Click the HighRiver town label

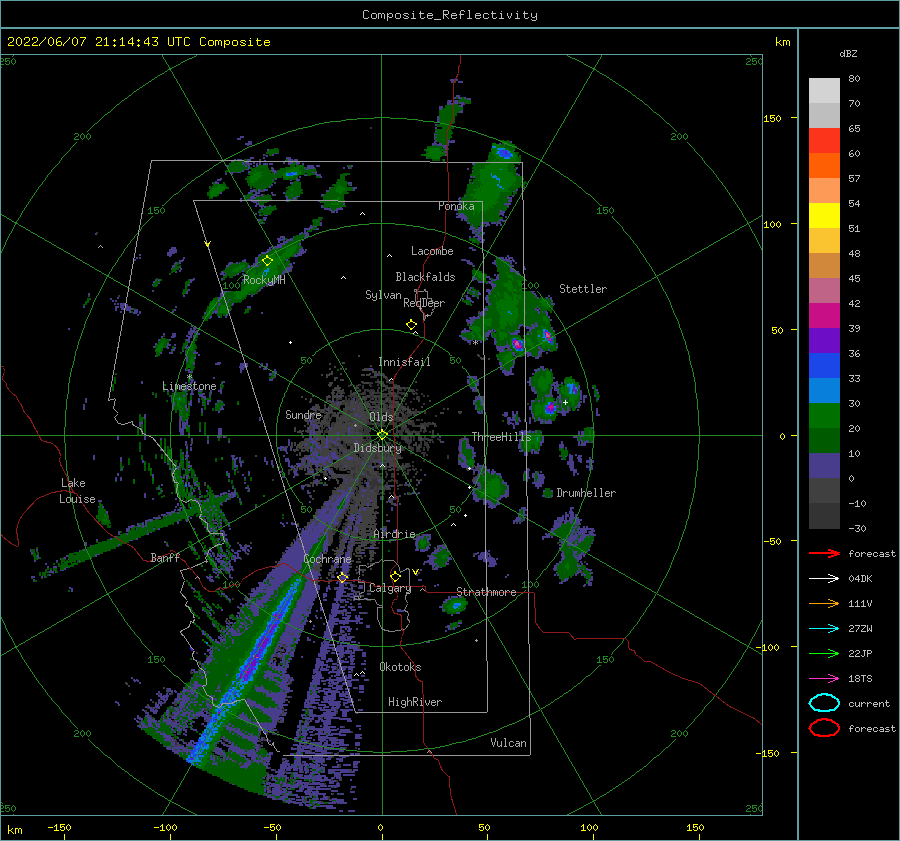(x=415, y=702)
